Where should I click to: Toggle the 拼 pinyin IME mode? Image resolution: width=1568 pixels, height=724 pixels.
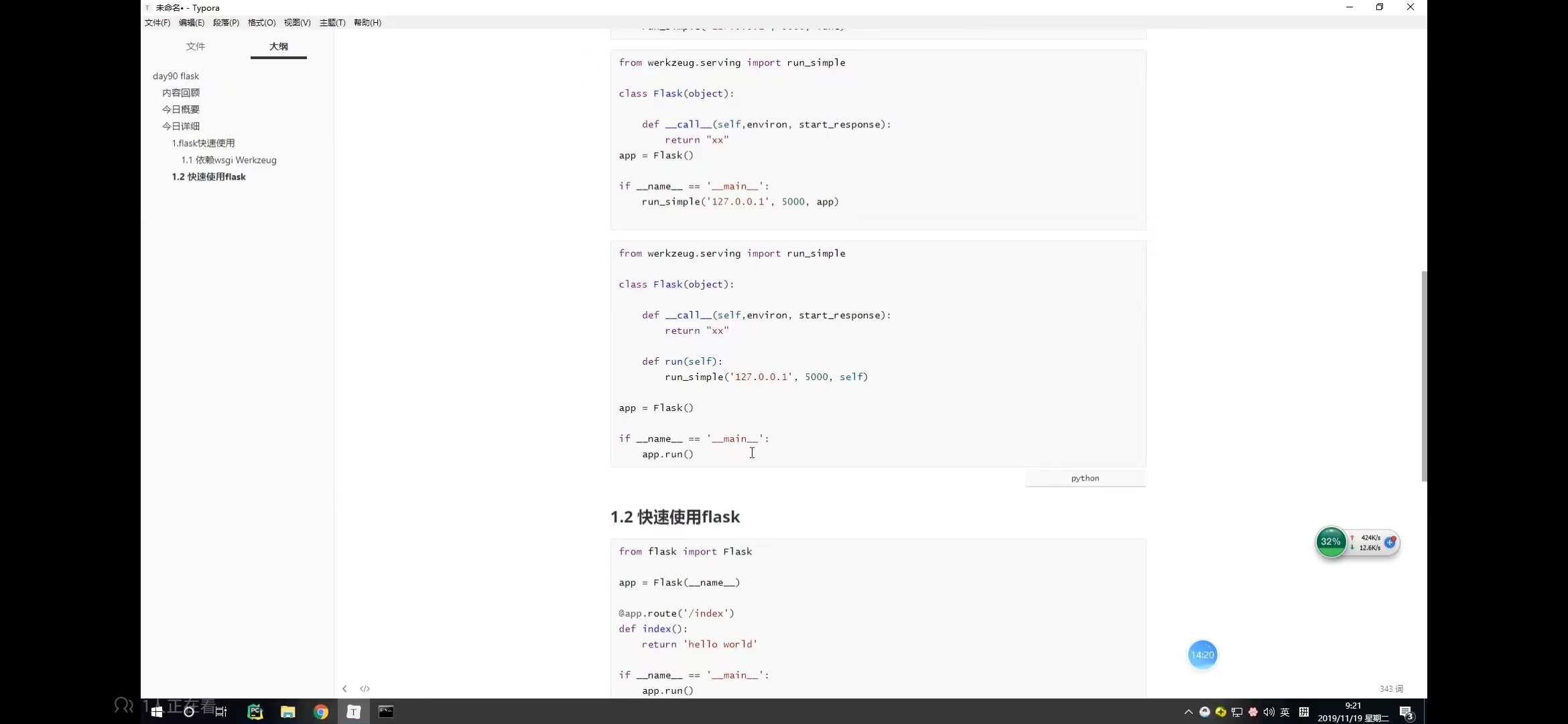point(1304,712)
